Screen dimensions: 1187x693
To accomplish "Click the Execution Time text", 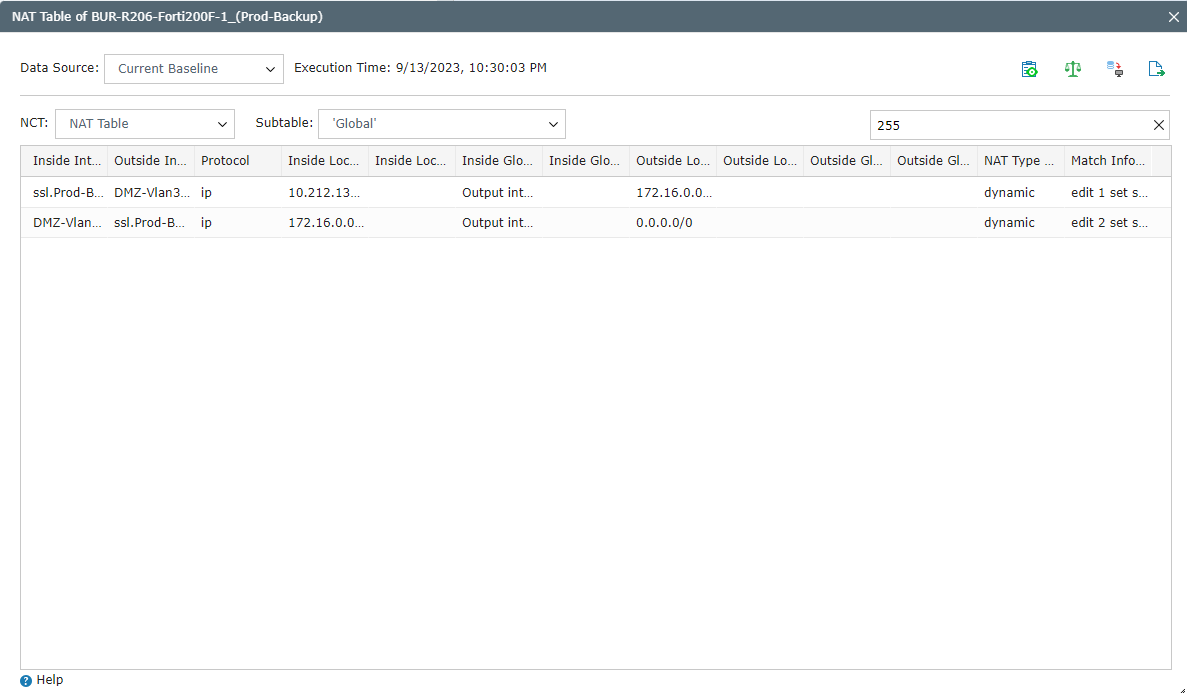I will coord(420,68).
